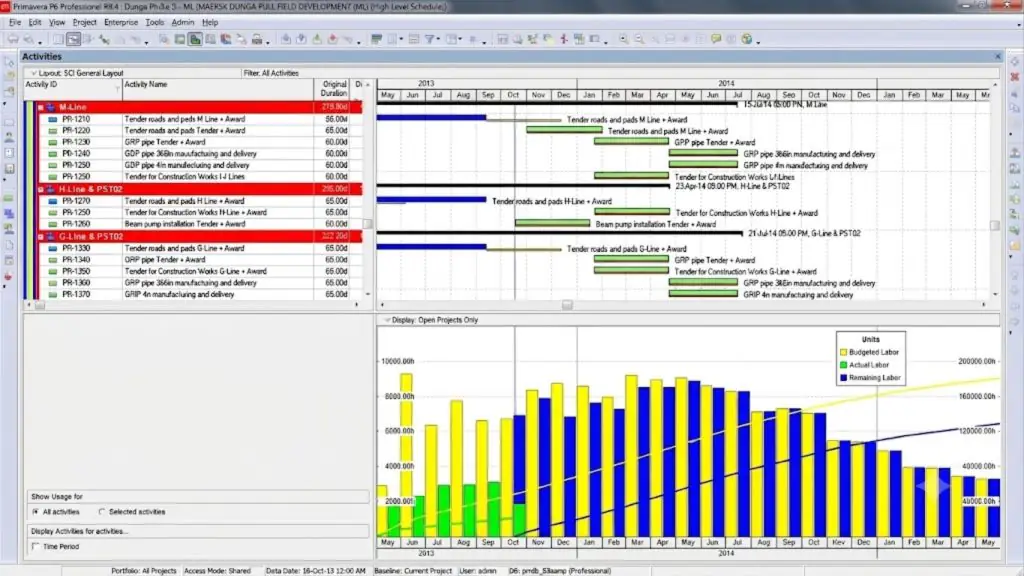Click the Gantt chart vertical scrollbar thumb
Image resolution: width=1024 pixels, height=576 pixels.
(995, 225)
